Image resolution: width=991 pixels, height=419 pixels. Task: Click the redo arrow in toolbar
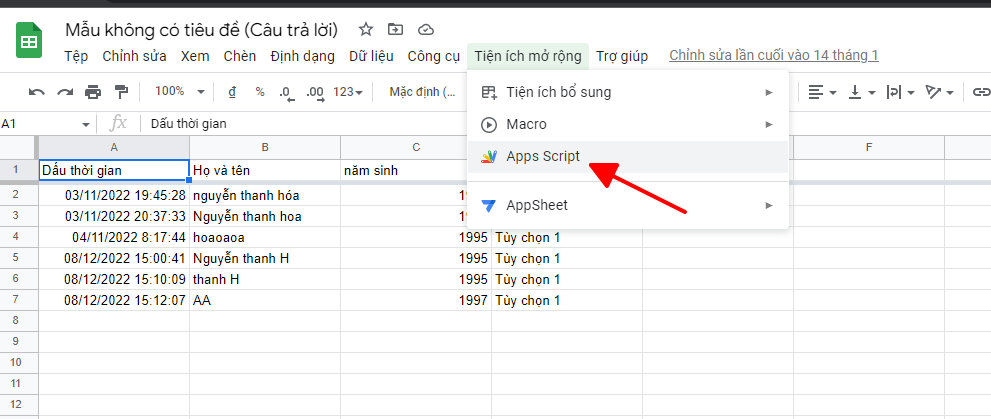(65, 92)
